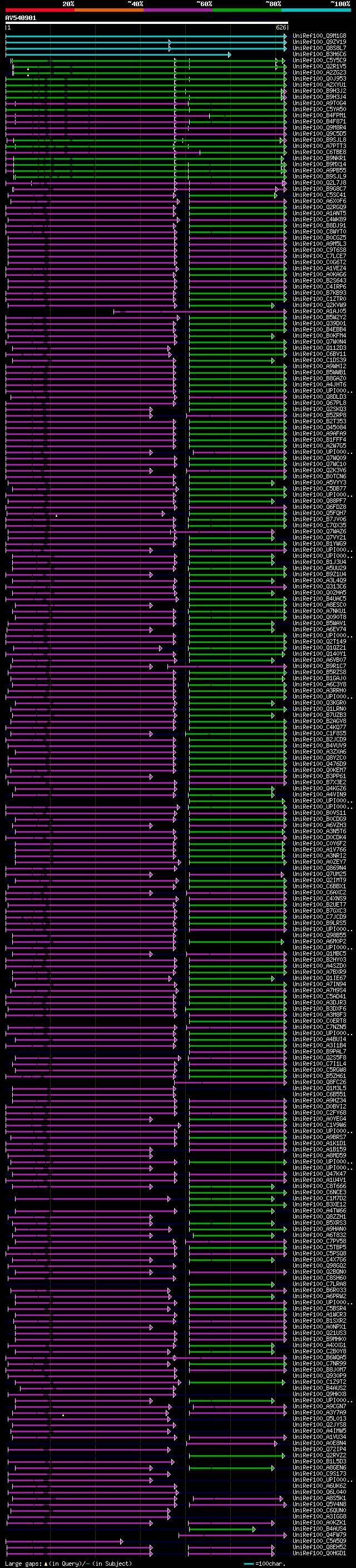
Task: Select label UniRef100_B9H3J4
Action: pyautogui.click(x=319, y=97)
